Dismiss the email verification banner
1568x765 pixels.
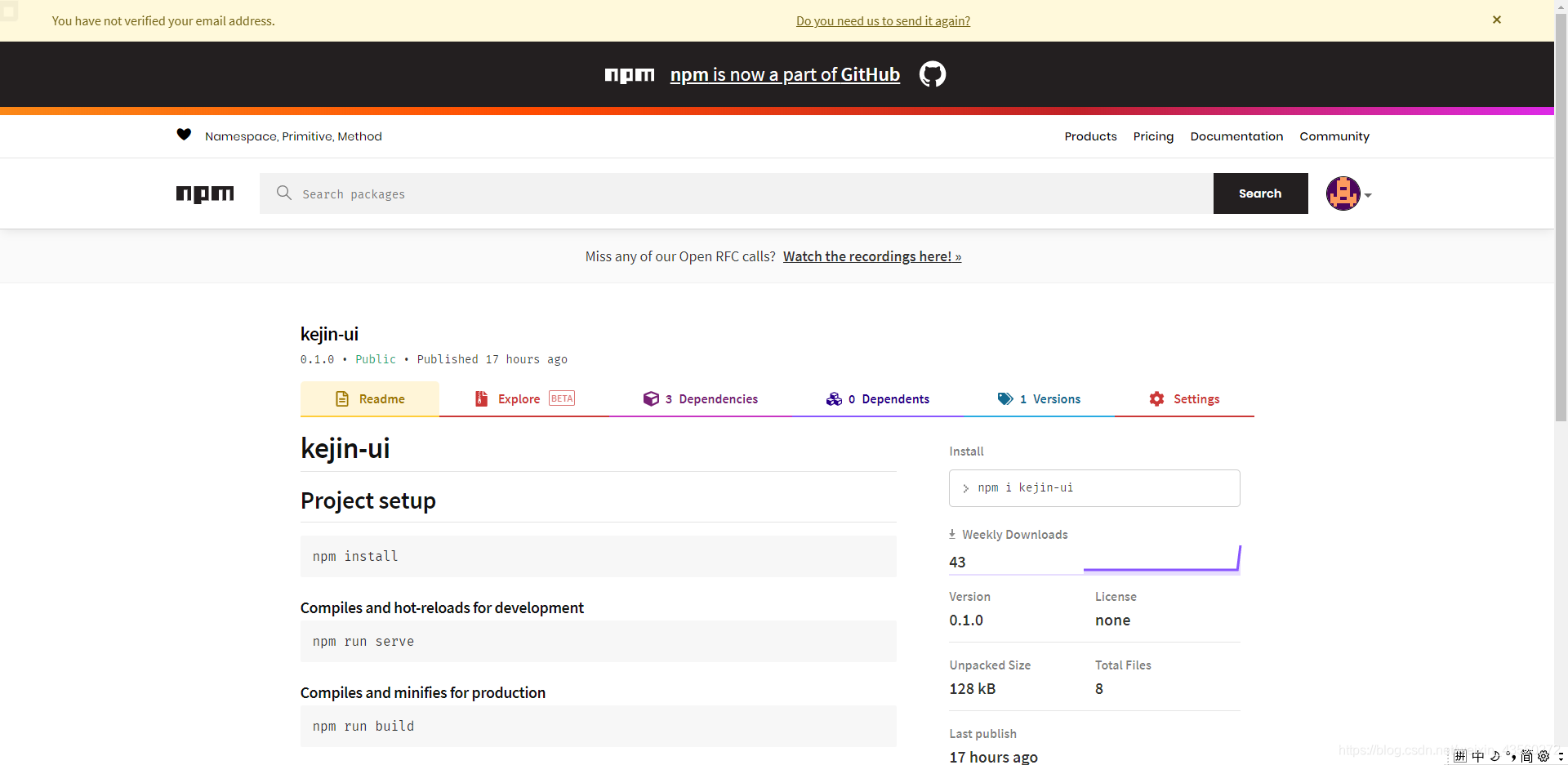coord(1496,20)
